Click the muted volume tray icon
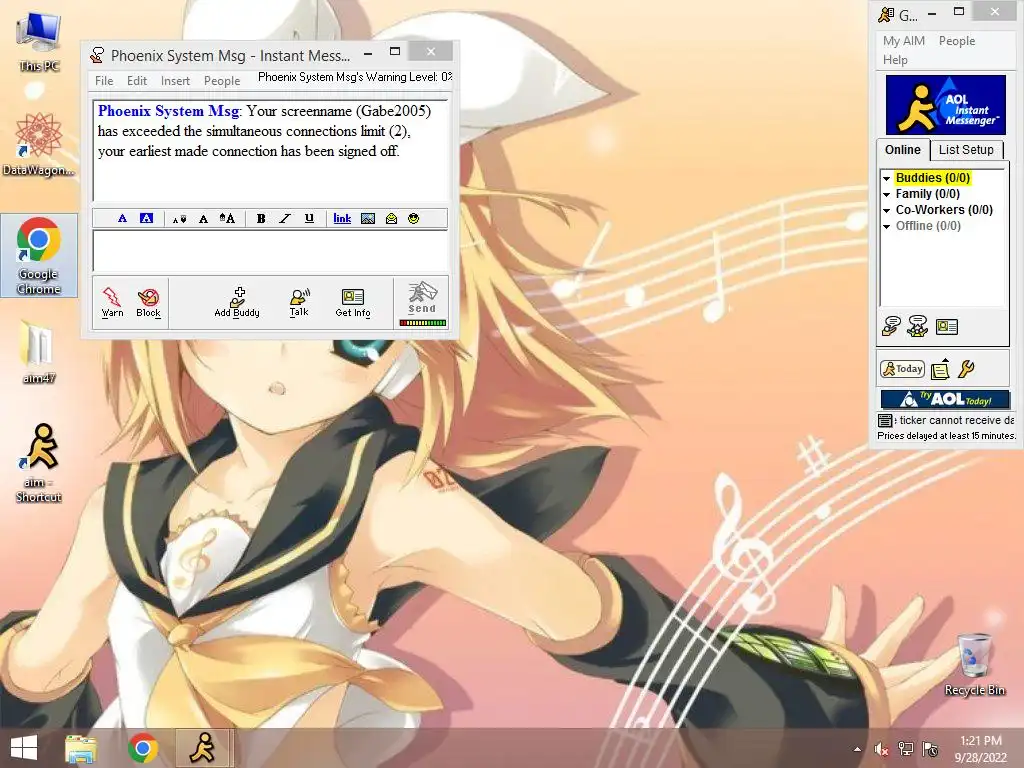Screen dimensions: 1024x768 (881, 749)
